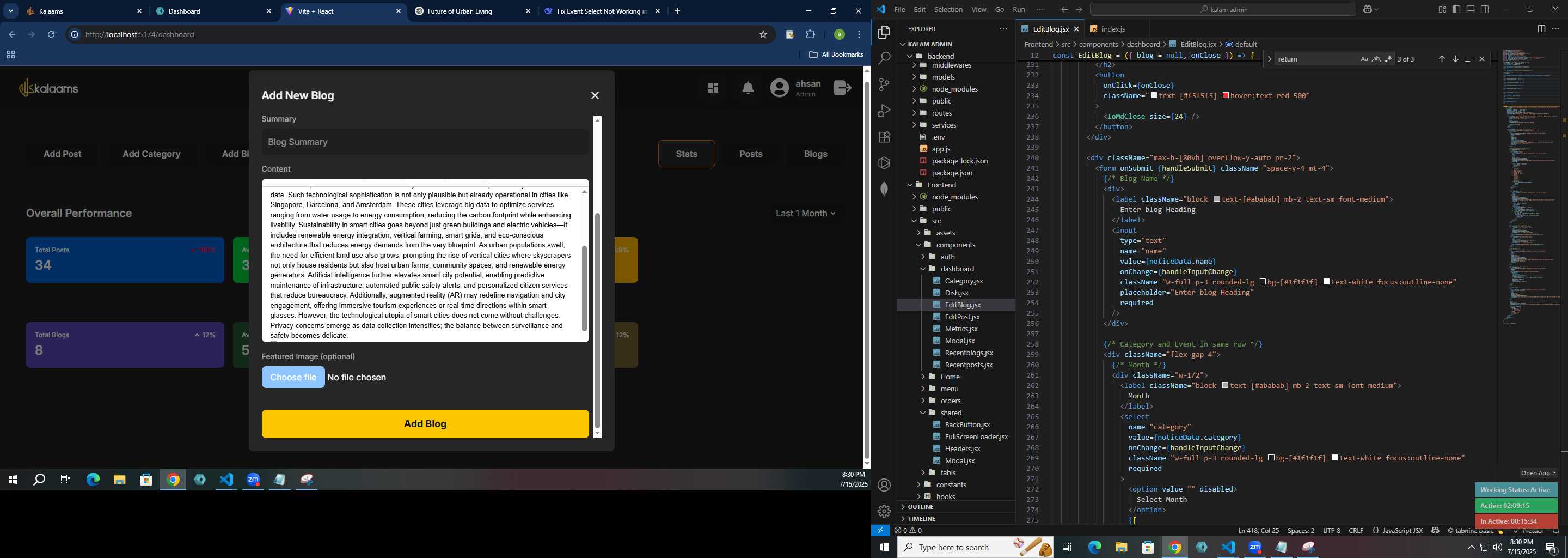Screen dimensions: 1568x558
Task: Go to previous match in find widget
Action: (1441, 59)
